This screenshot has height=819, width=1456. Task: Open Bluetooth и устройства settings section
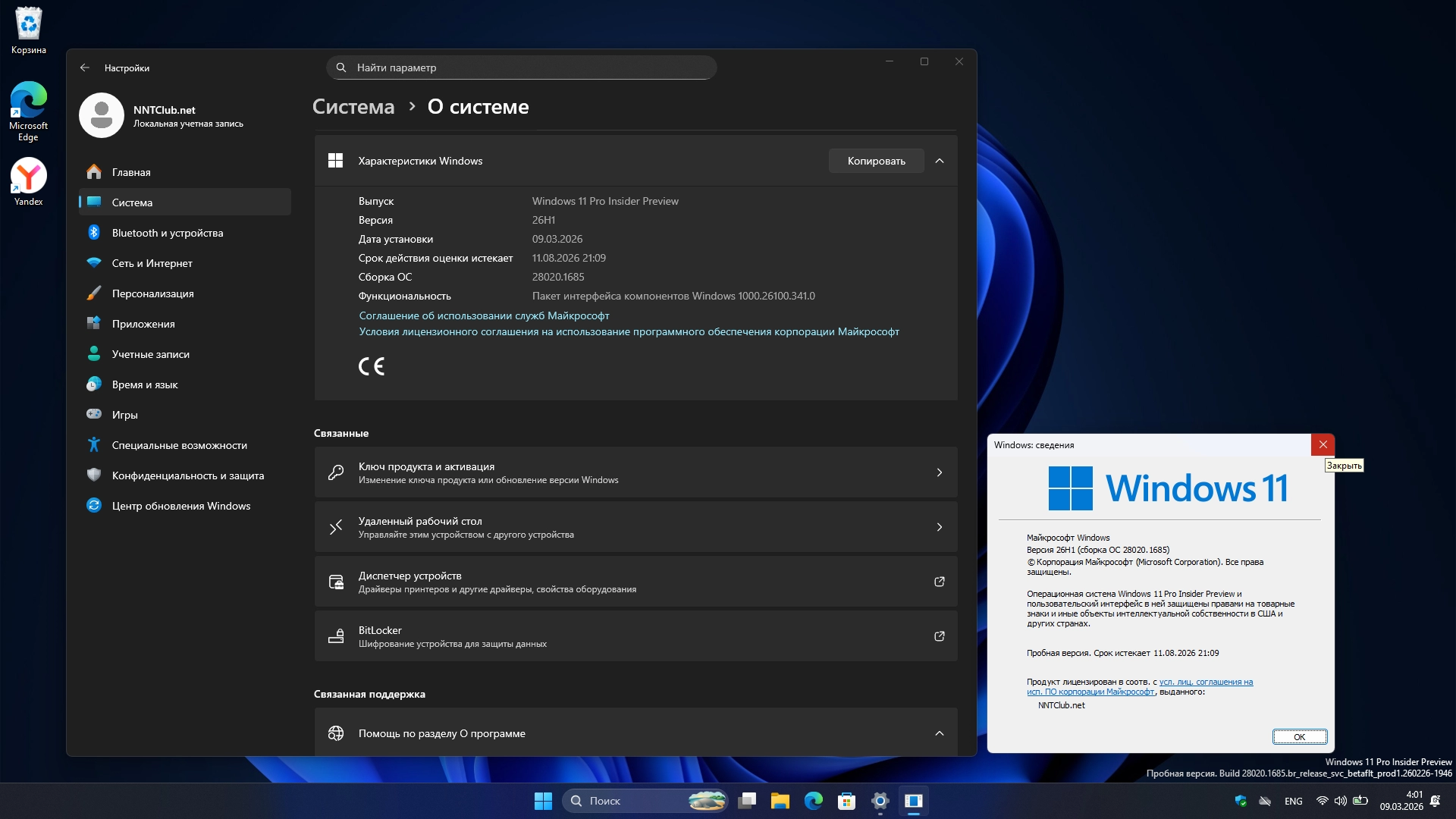167,233
